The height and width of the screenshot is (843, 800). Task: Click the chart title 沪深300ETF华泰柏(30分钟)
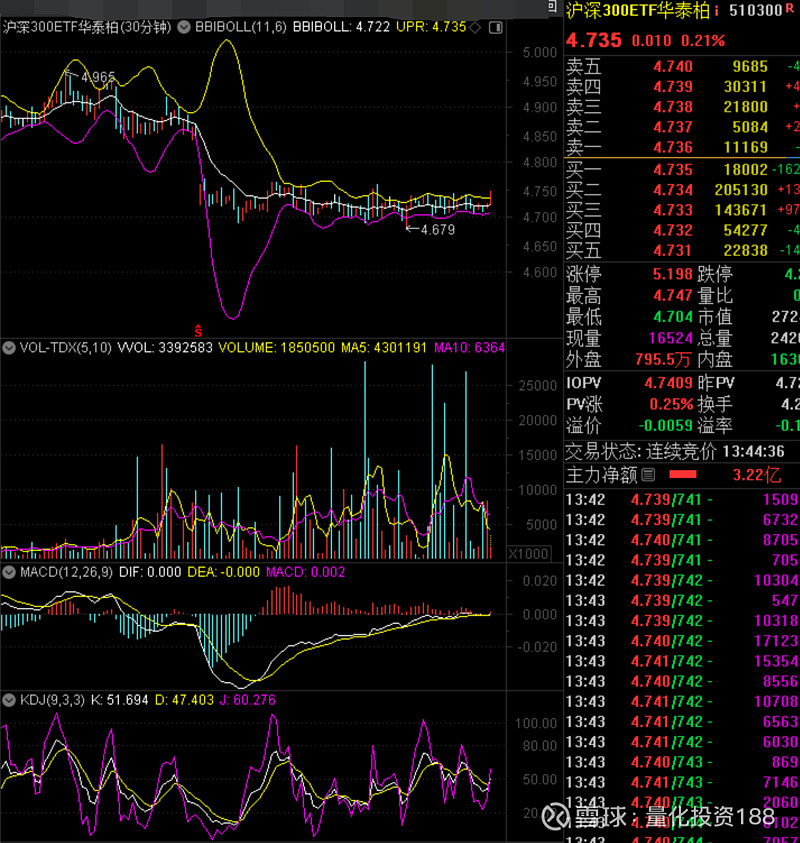click(87, 27)
